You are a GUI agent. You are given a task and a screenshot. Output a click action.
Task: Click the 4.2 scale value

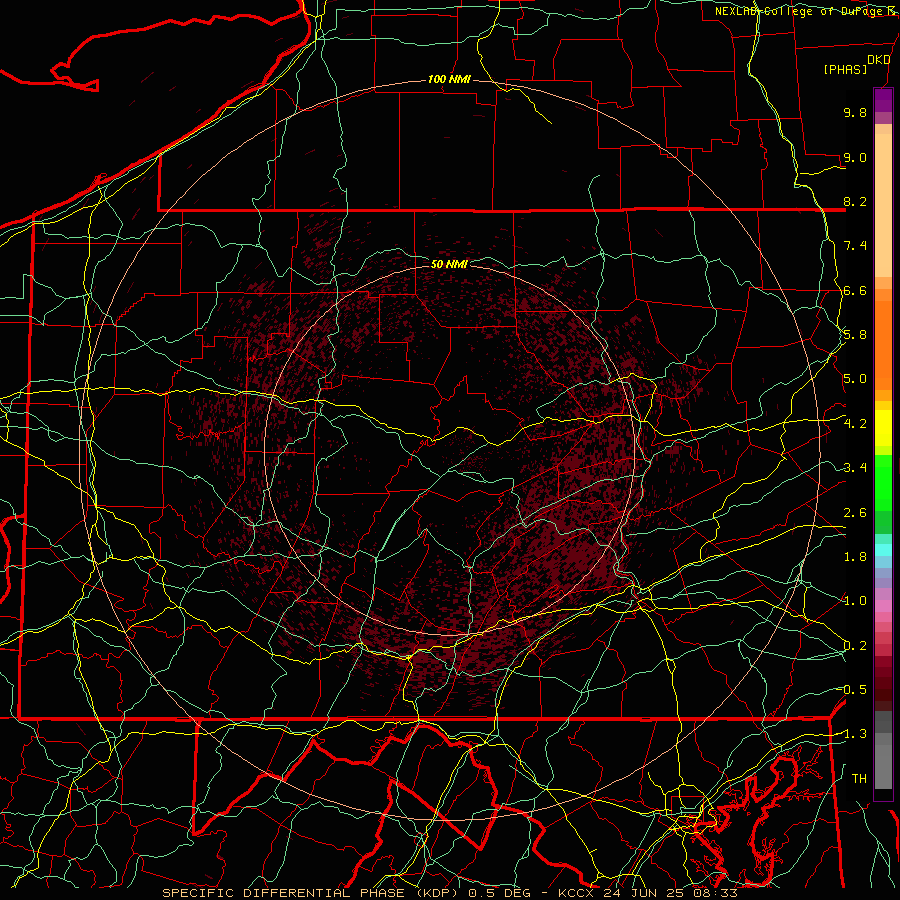pos(855,424)
